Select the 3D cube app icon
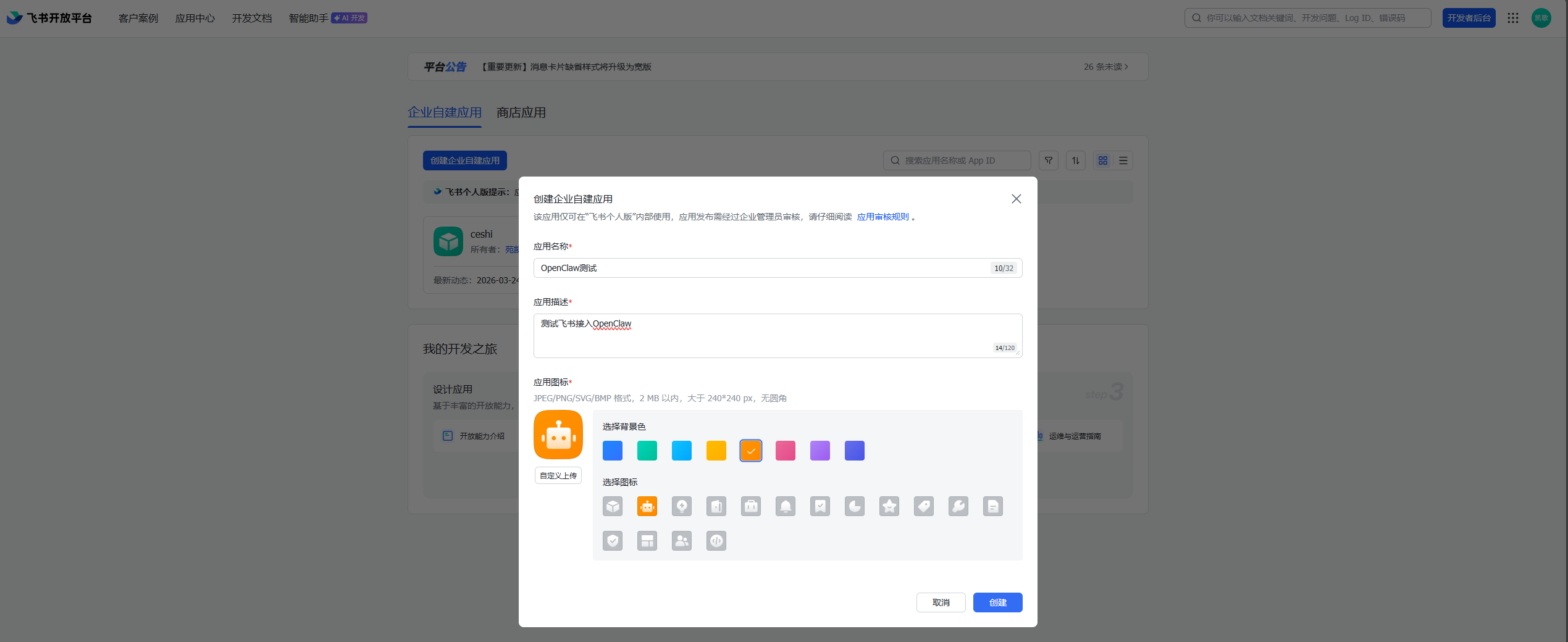This screenshot has width=1568, height=642. (612, 506)
